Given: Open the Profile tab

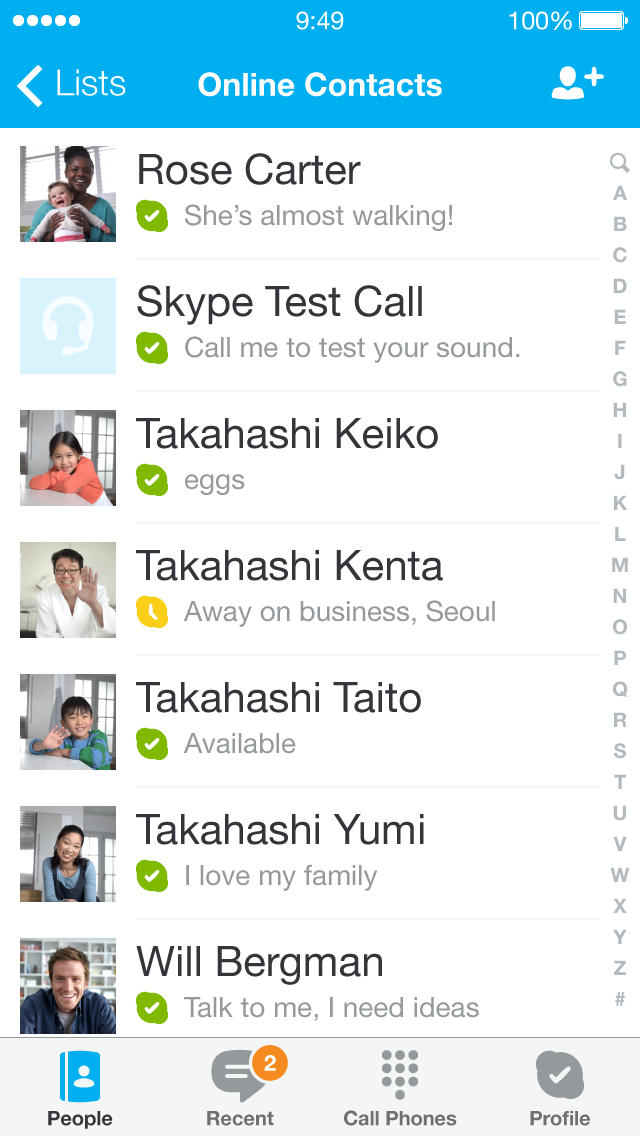Looking at the screenshot, I should (x=560, y=1088).
